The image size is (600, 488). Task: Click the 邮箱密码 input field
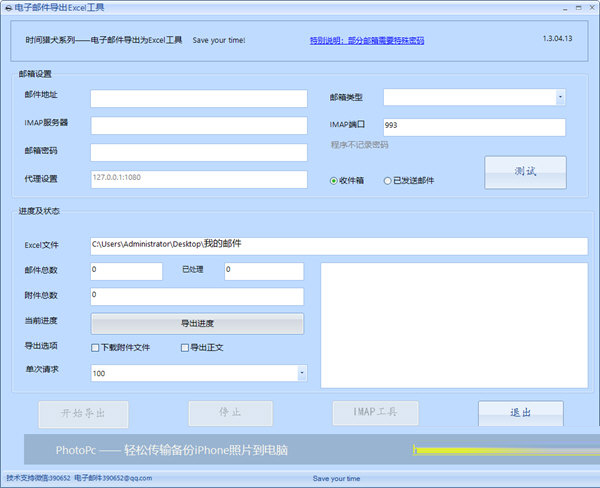(198, 152)
